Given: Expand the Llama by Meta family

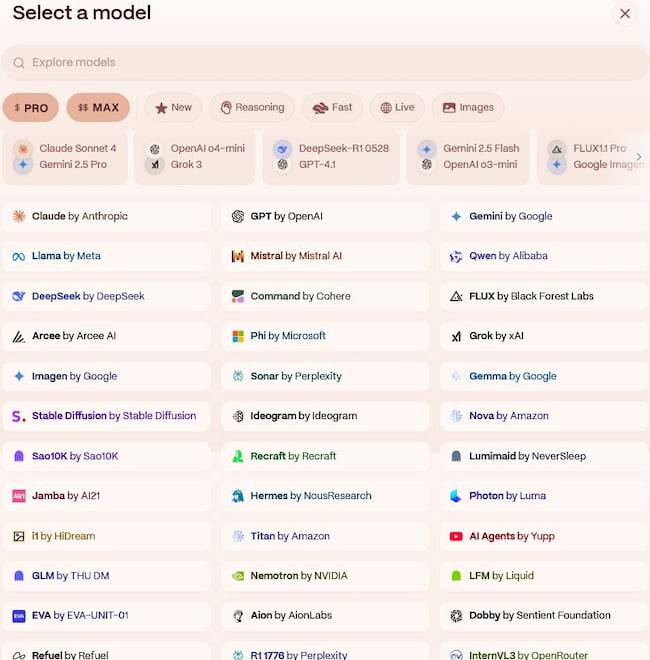Looking at the screenshot, I should tap(107, 256).
